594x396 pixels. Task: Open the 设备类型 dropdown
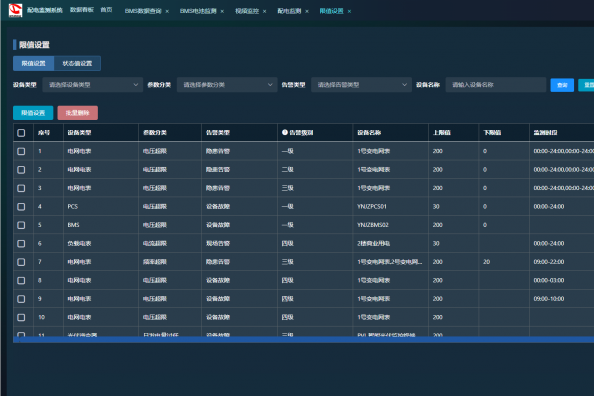[x=92, y=85]
